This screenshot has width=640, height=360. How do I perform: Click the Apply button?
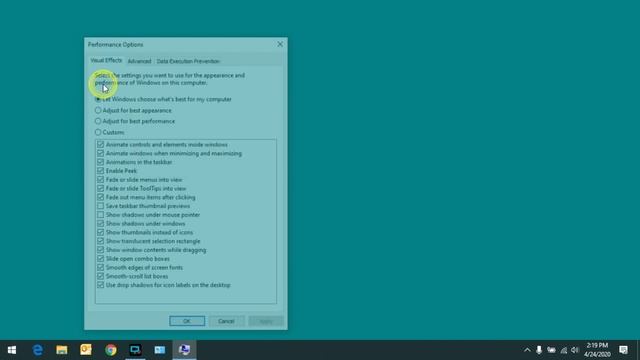point(266,321)
